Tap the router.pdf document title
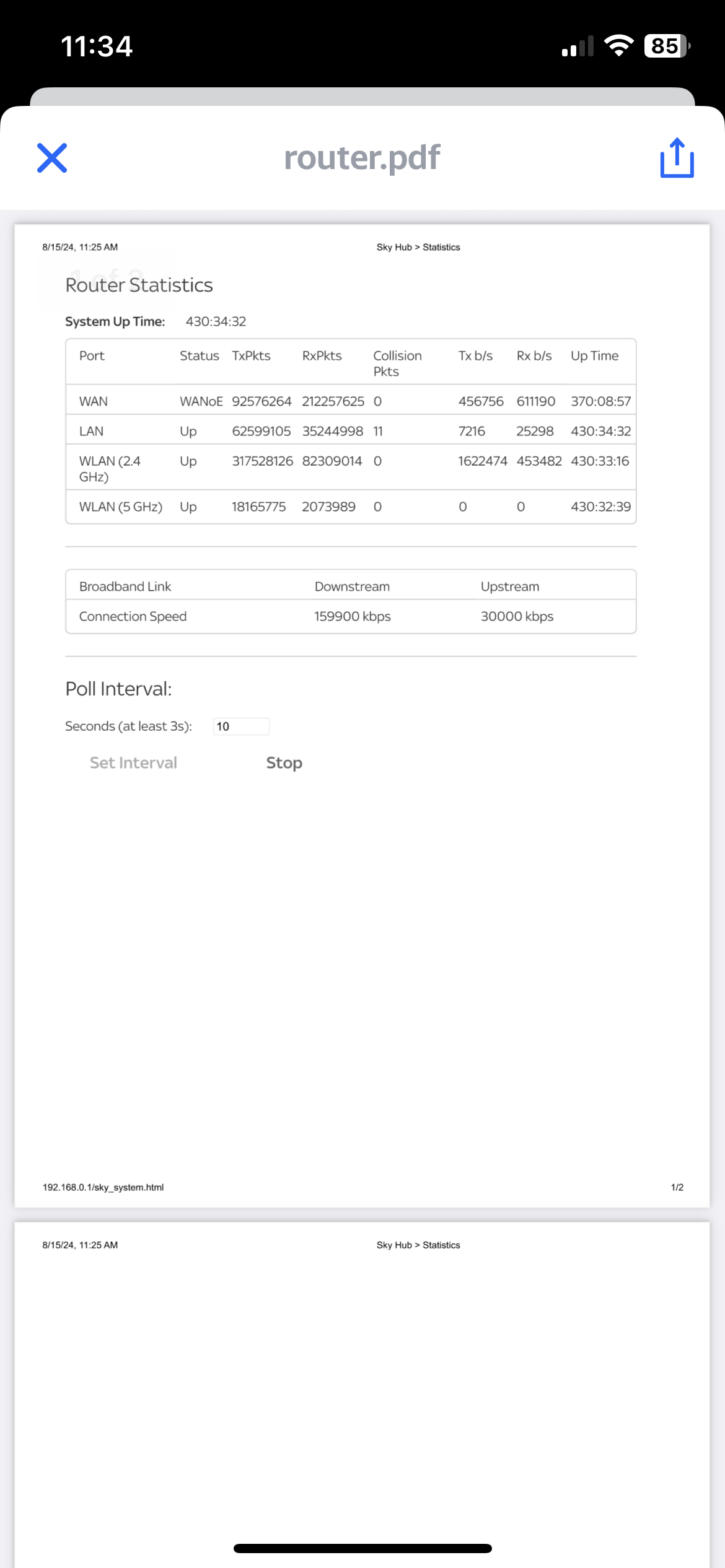Image resolution: width=725 pixels, height=1568 pixels. pos(362,157)
